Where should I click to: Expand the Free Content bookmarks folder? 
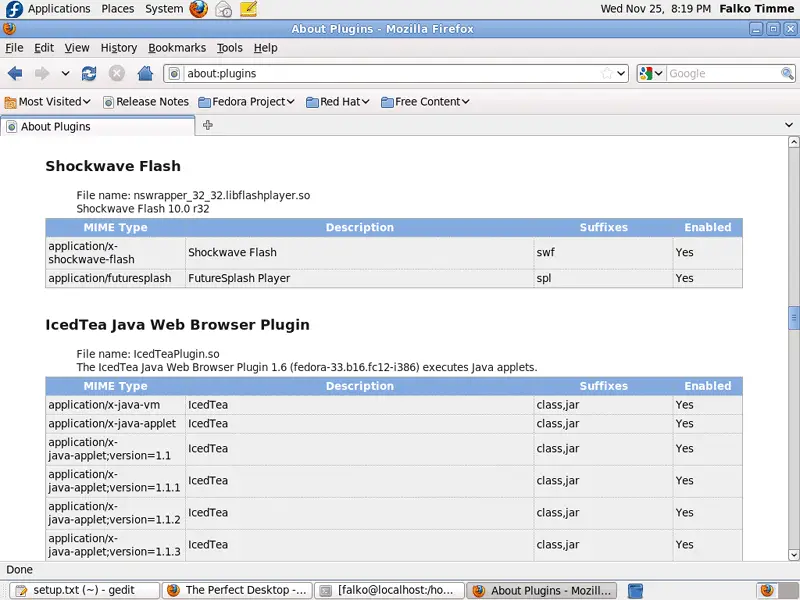(x=425, y=102)
